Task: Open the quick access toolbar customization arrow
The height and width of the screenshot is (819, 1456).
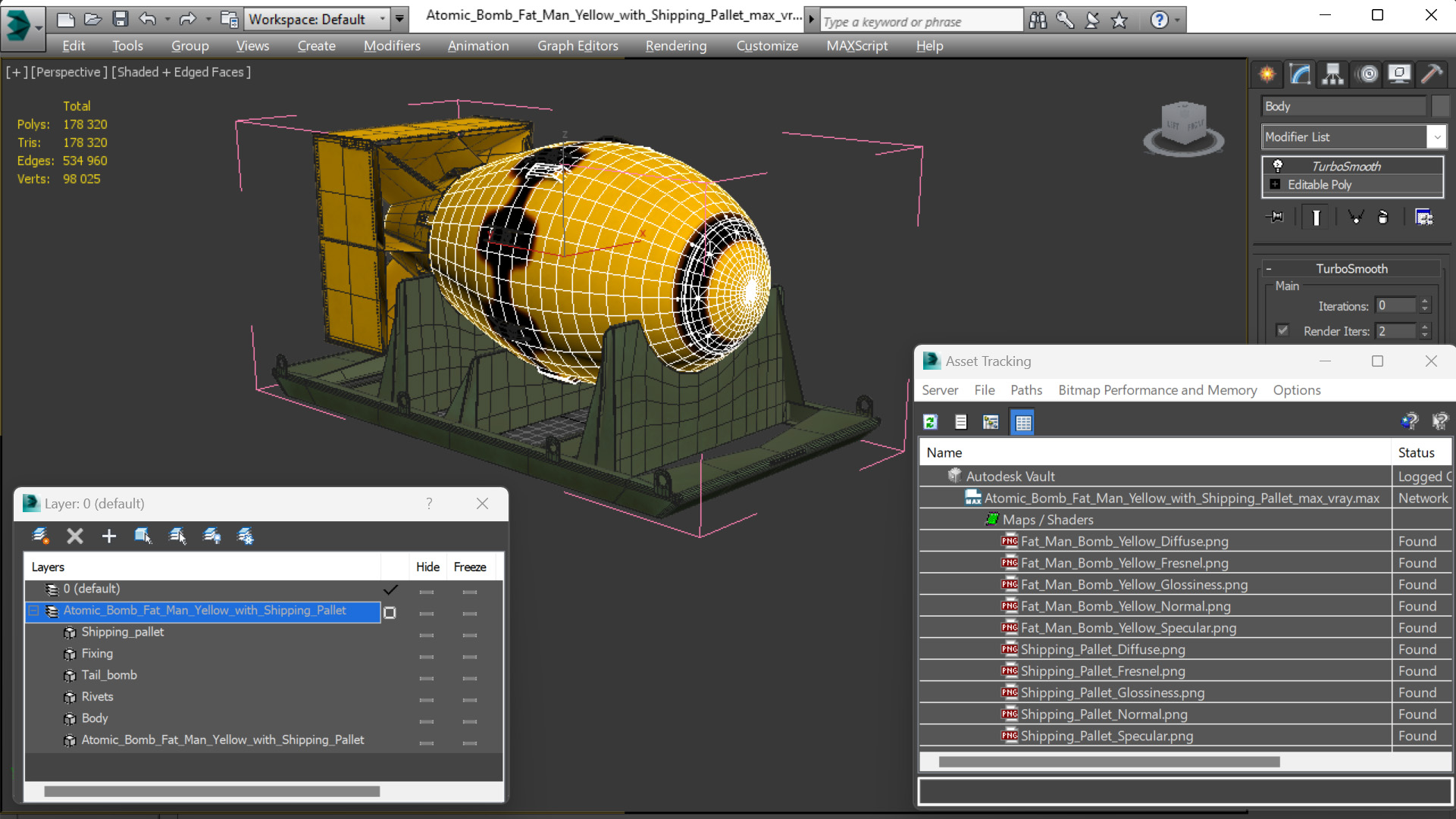Action: click(400, 19)
